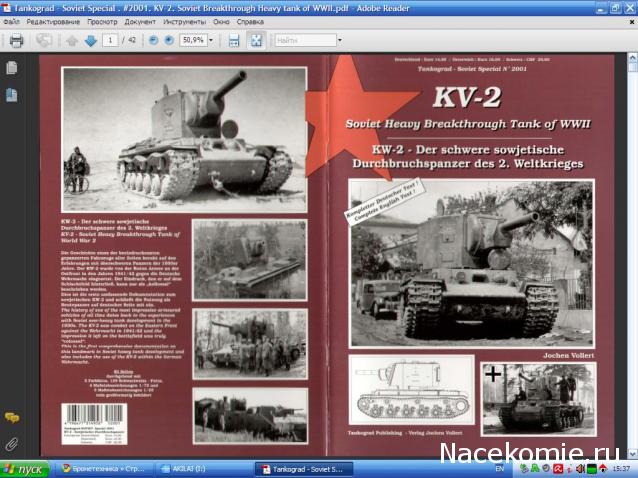The width and height of the screenshot is (638, 478).
Task: Open the Attachments paperclip panel
Action: click(11, 444)
